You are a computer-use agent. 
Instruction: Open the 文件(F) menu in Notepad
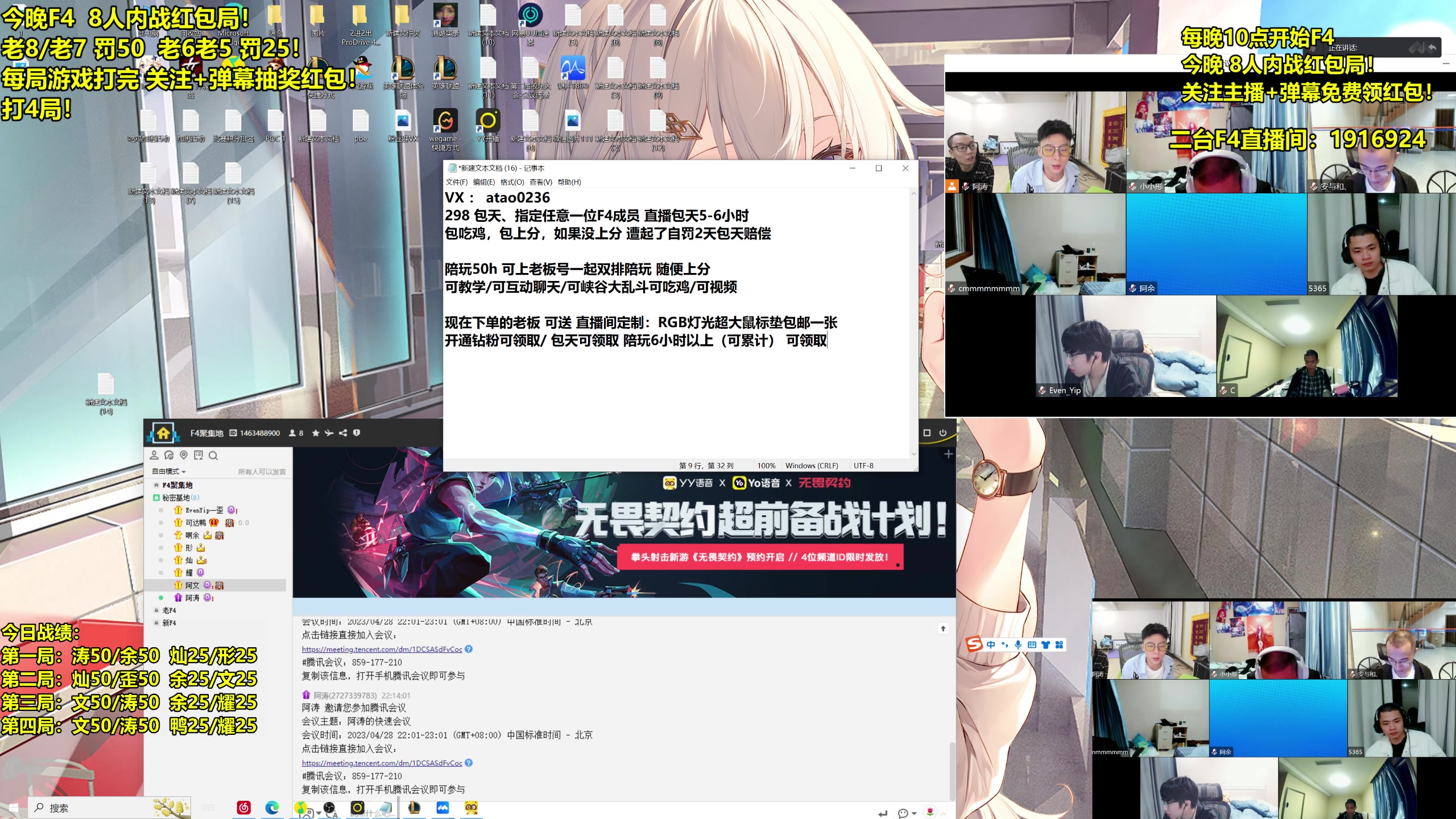point(457,182)
